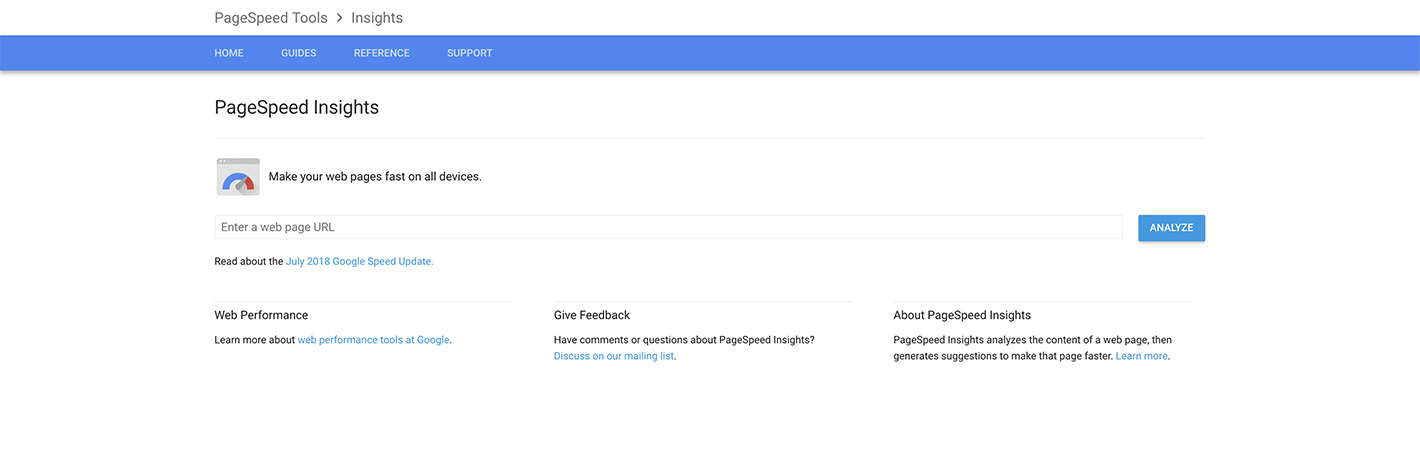
Task: Switch to the REFERENCE tab
Action: click(x=381, y=53)
